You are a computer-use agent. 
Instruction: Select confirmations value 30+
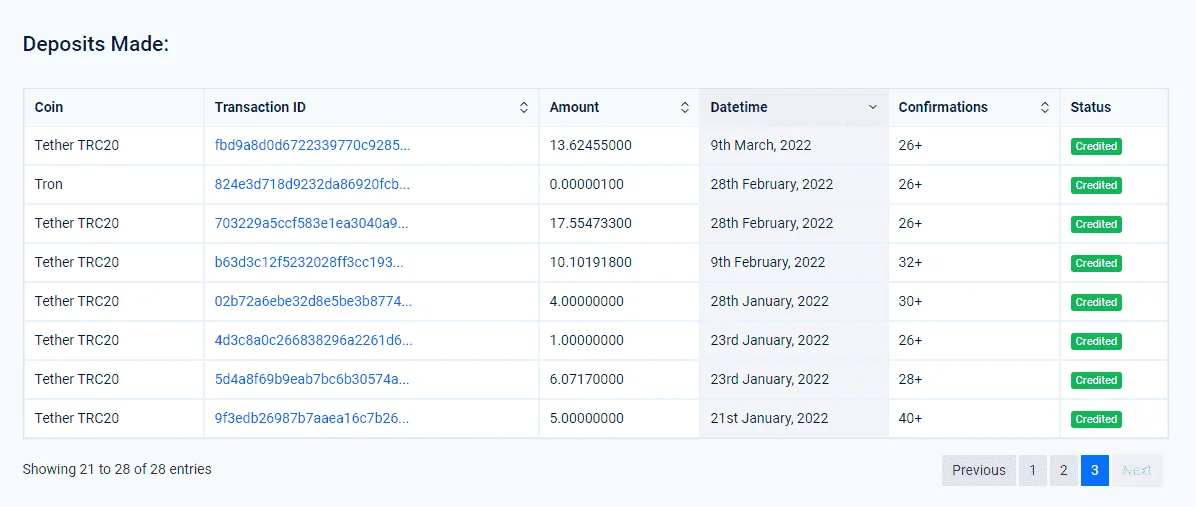(x=910, y=301)
